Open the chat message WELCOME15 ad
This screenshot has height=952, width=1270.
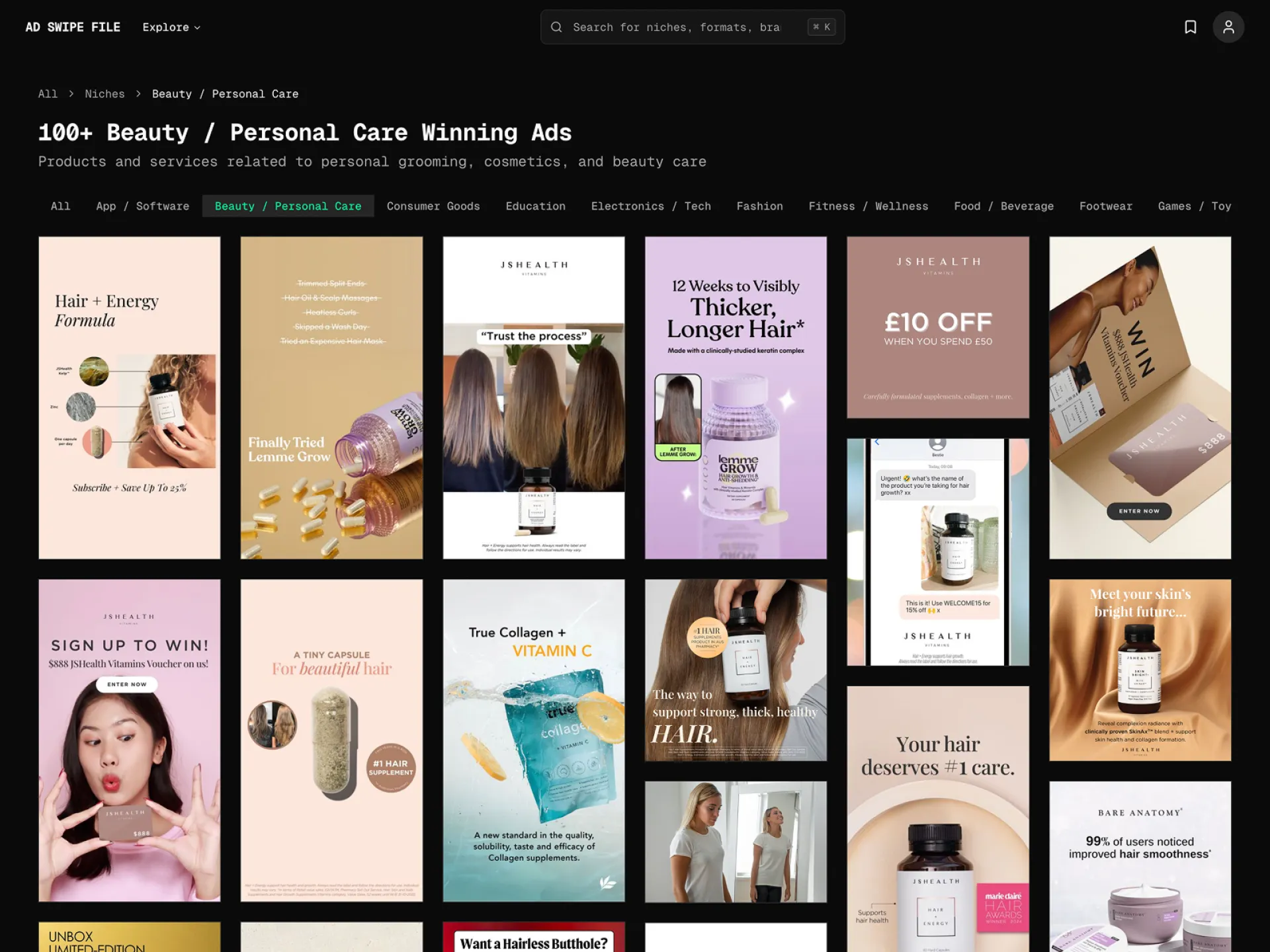(938, 552)
